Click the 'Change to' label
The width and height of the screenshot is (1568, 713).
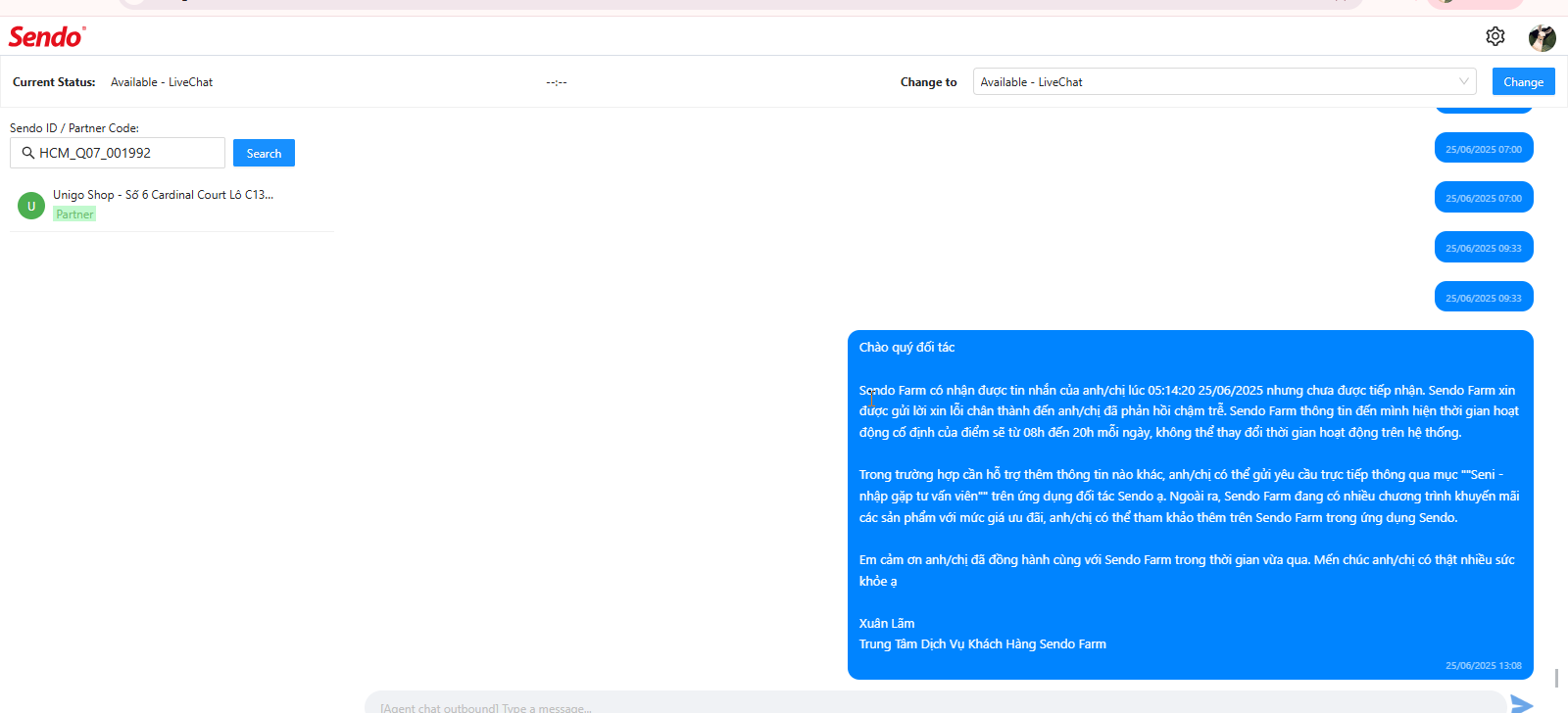(929, 82)
